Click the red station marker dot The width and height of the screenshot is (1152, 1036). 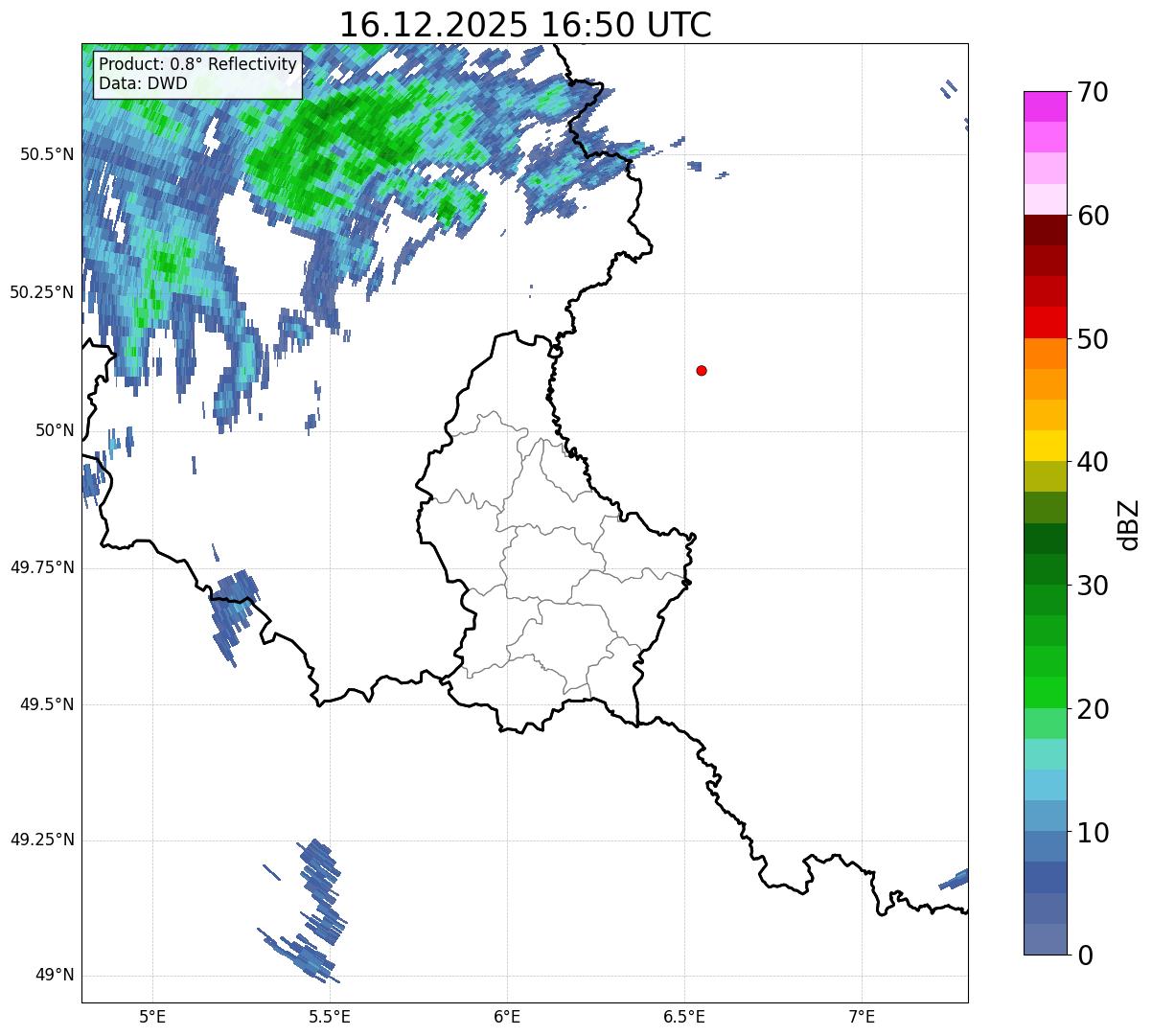click(702, 370)
